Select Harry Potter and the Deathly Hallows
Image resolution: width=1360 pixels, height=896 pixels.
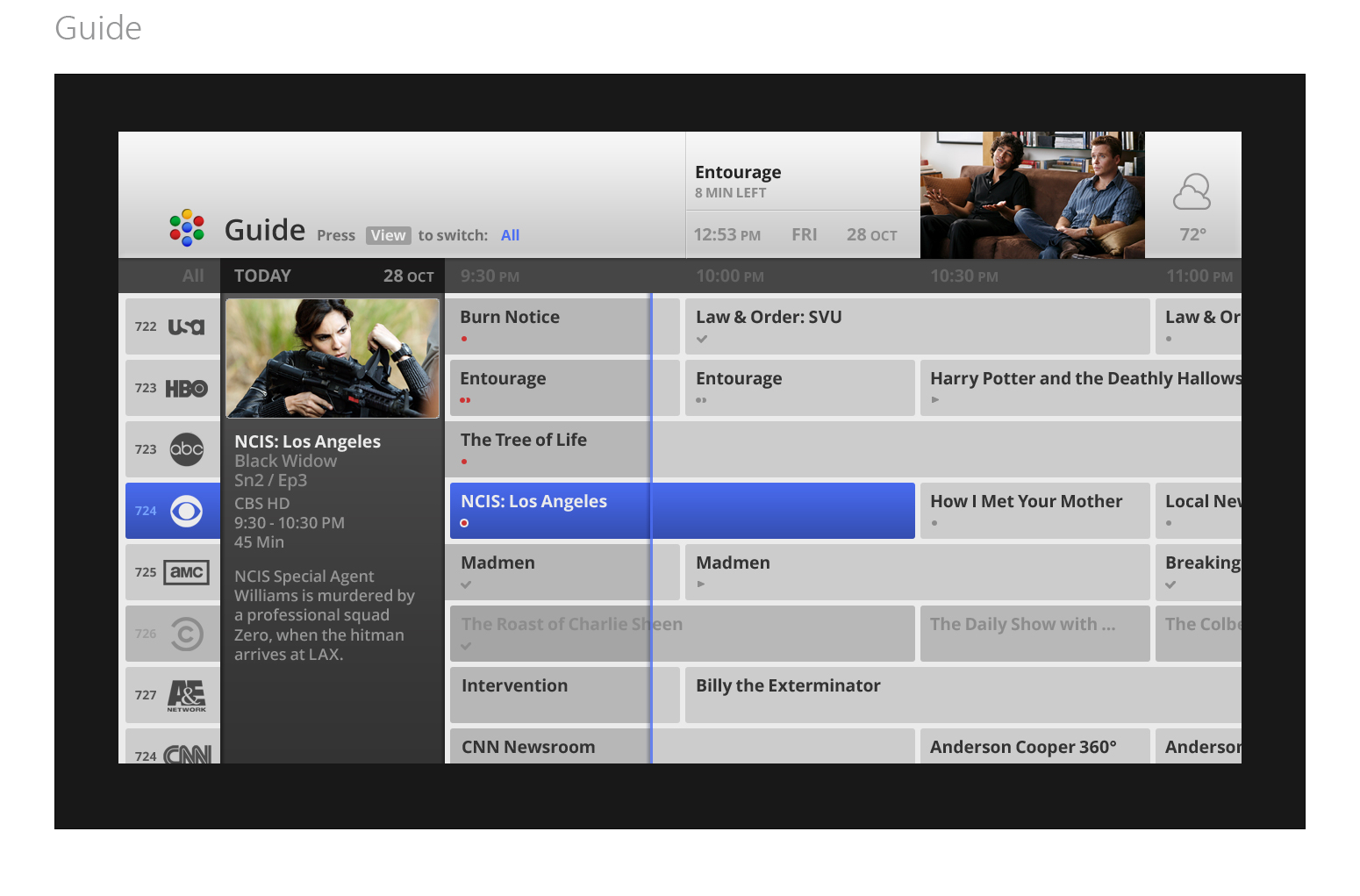click(x=1081, y=388)
